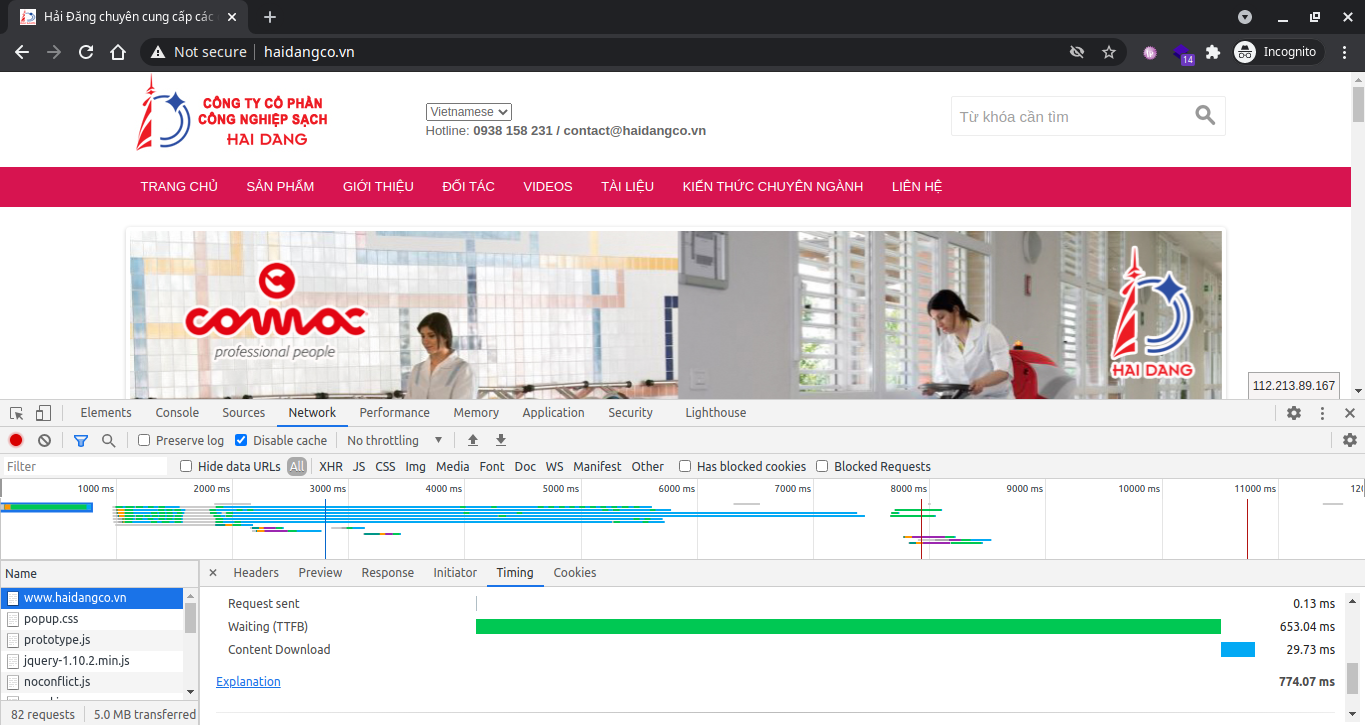Close the request details pane
The image size is (1365, 725).
(213, 573)
